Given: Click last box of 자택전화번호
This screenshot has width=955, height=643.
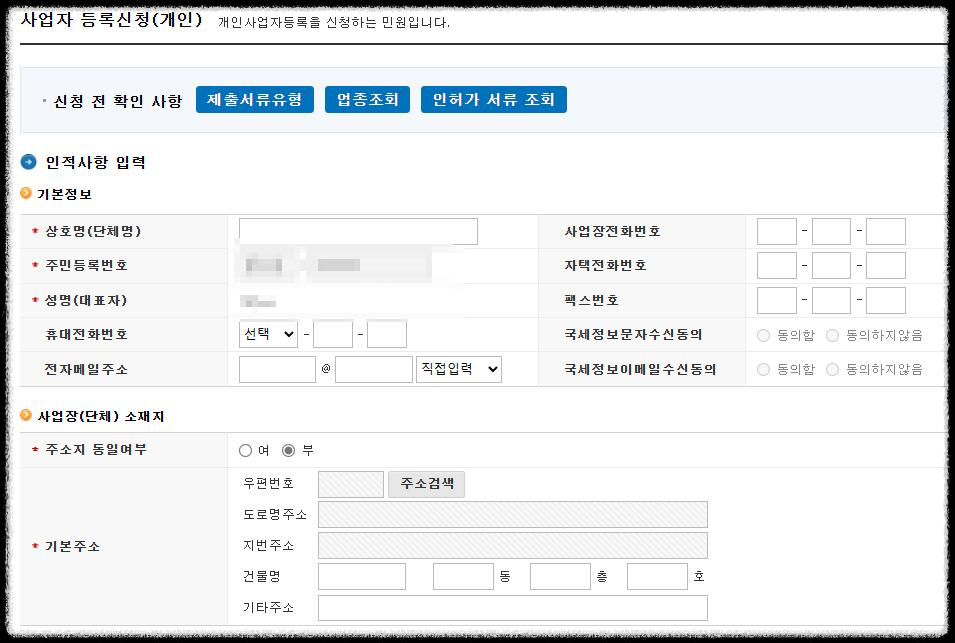Looking at the screenshot, I should coord(886,266).
